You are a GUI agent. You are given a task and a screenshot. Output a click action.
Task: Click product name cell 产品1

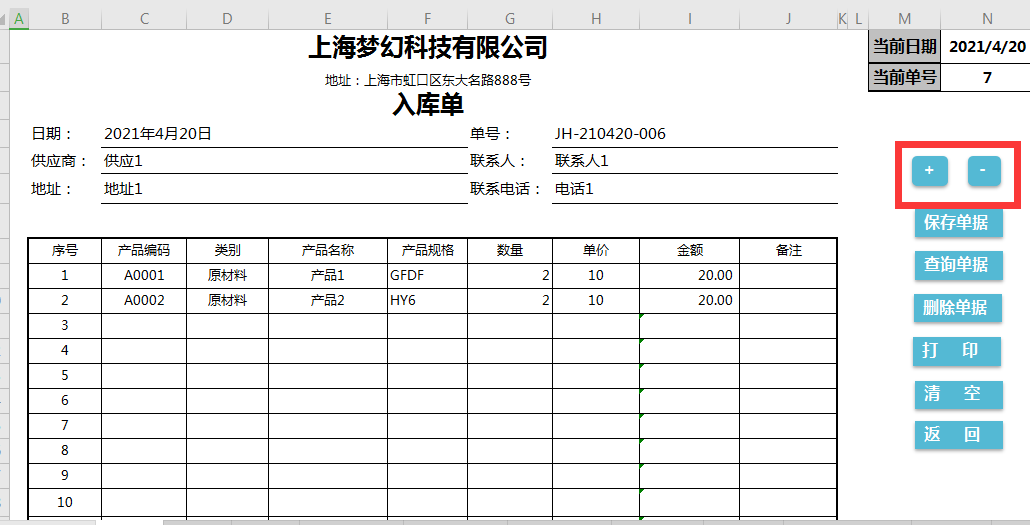pyautogui.click(x=328, y=275)
